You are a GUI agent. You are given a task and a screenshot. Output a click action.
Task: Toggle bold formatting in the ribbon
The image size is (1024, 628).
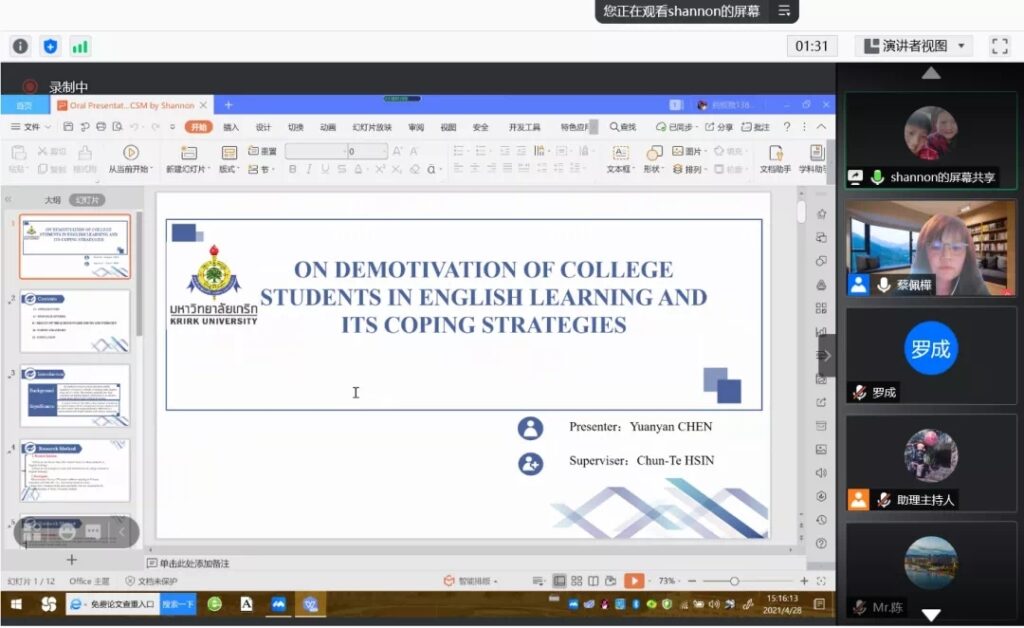(293, 170)
